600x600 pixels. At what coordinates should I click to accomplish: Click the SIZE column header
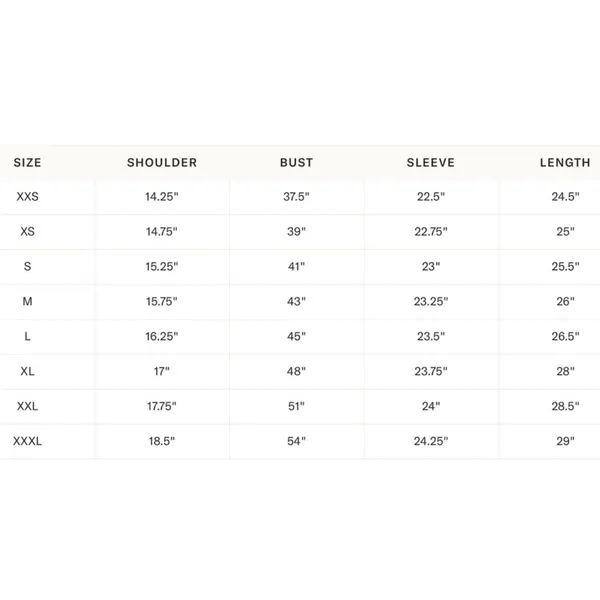[x=27, y=163]
